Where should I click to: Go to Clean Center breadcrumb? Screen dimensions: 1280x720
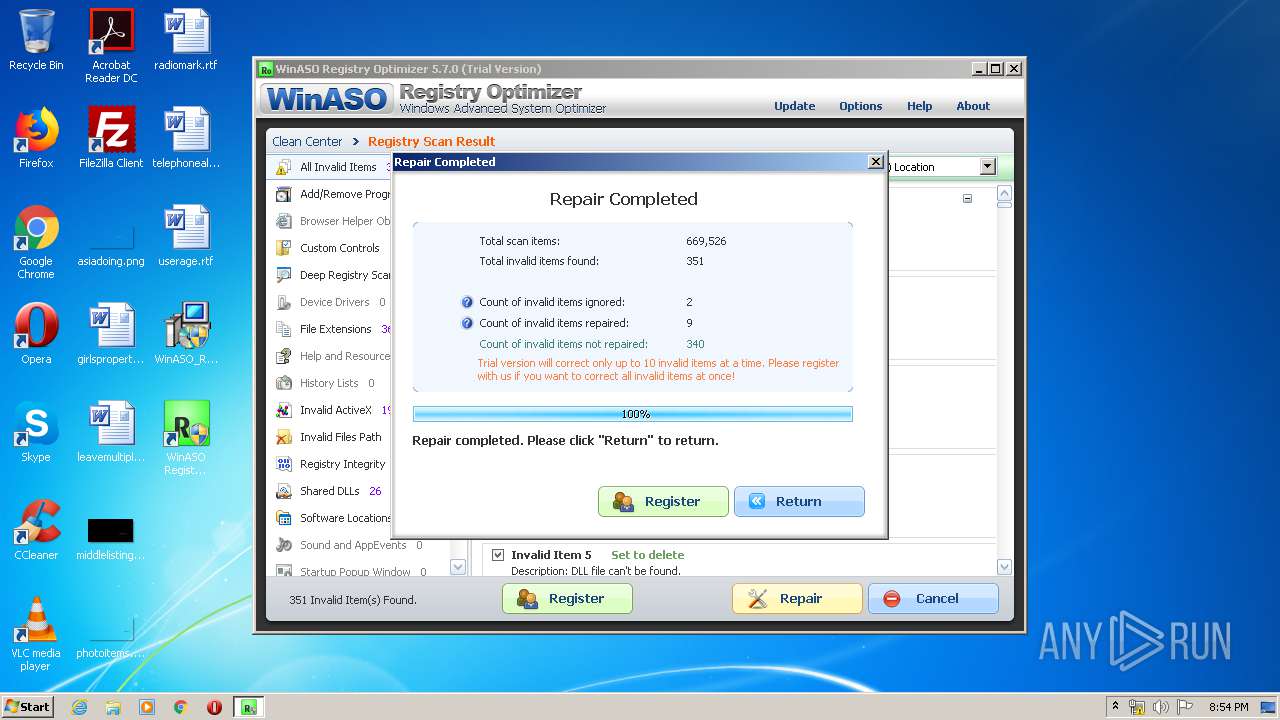[307, 141]
